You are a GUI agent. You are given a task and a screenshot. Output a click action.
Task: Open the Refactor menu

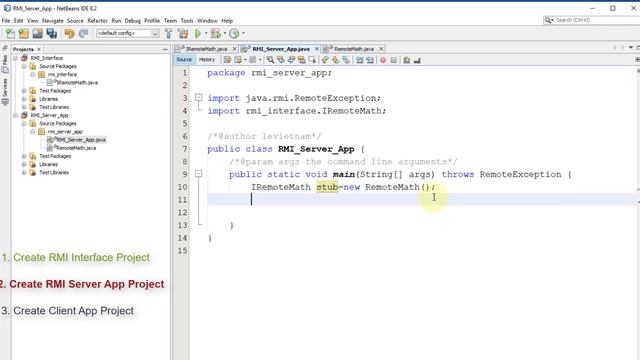click(x=98, y=20)
